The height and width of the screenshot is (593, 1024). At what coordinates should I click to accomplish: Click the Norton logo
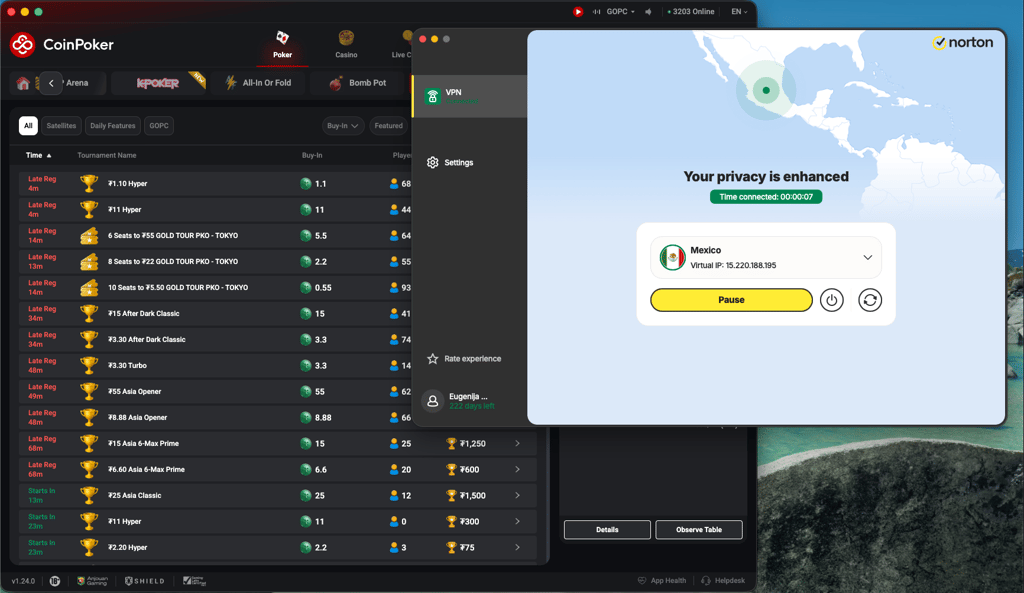pos(963,42)
